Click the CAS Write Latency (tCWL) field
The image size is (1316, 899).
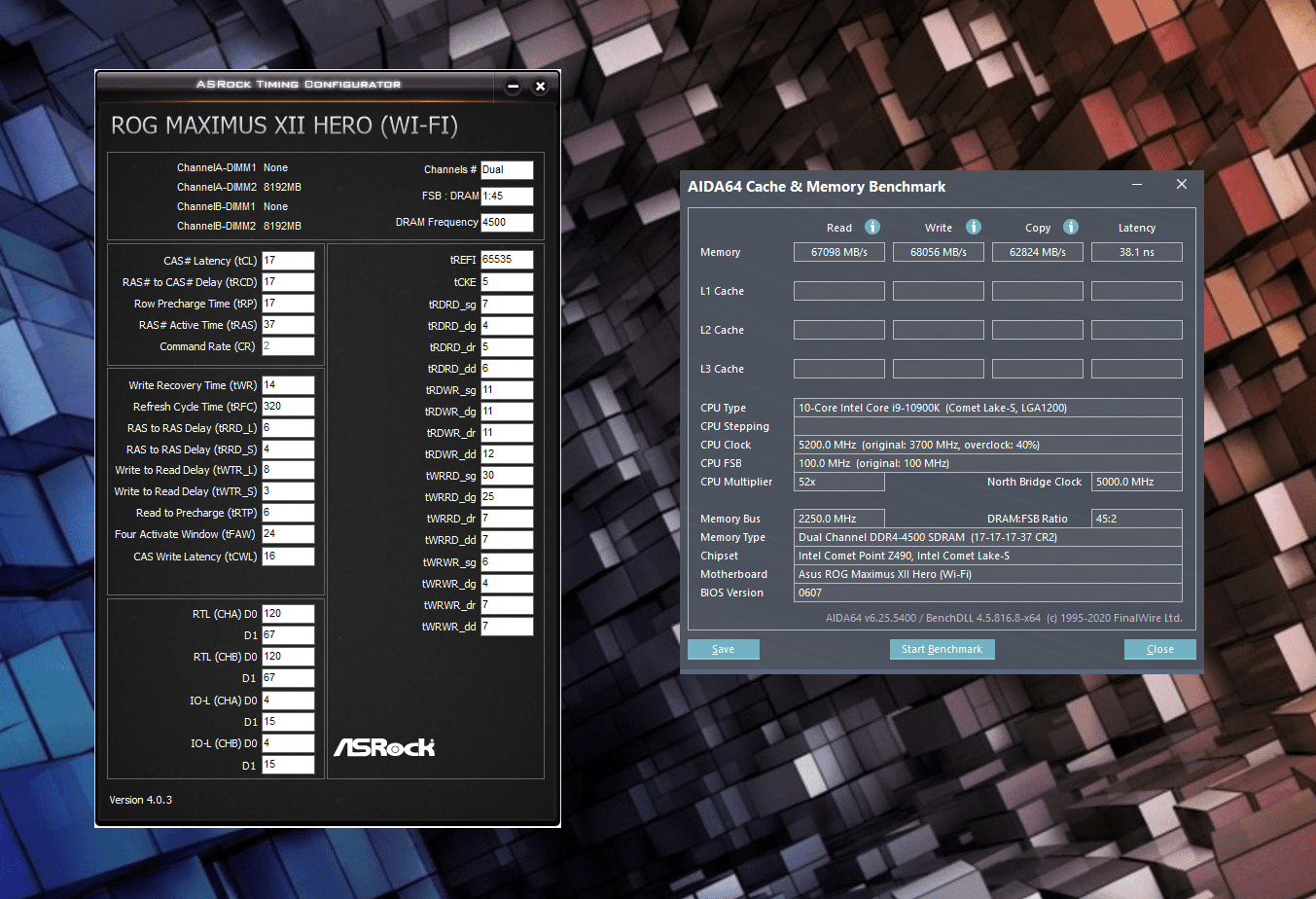(x=288, y=557)
